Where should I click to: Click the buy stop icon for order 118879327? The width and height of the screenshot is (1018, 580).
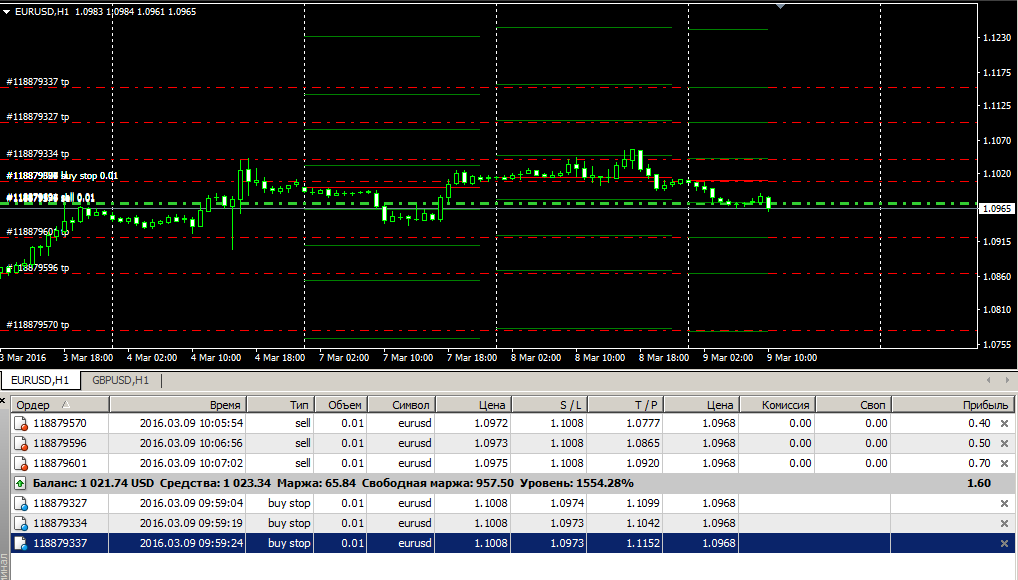[21, 503]
